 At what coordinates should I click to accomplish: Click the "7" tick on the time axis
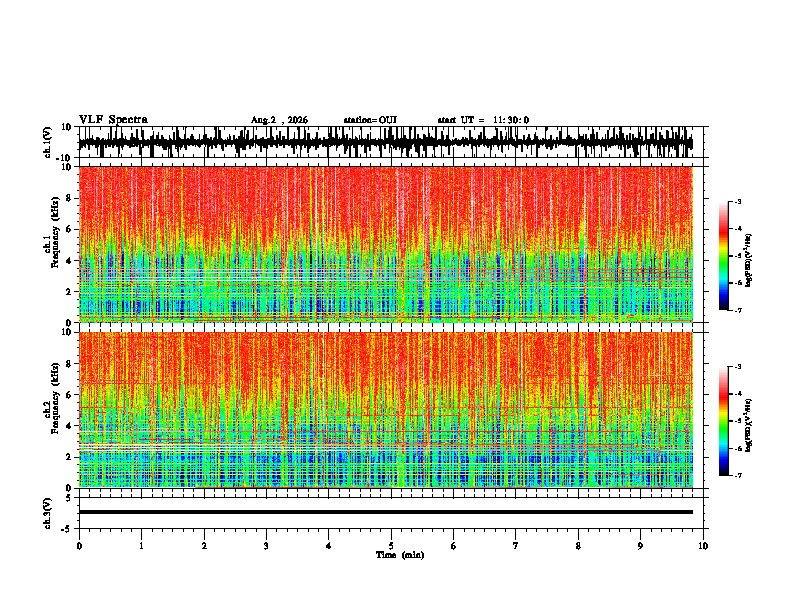click(516, 546)
